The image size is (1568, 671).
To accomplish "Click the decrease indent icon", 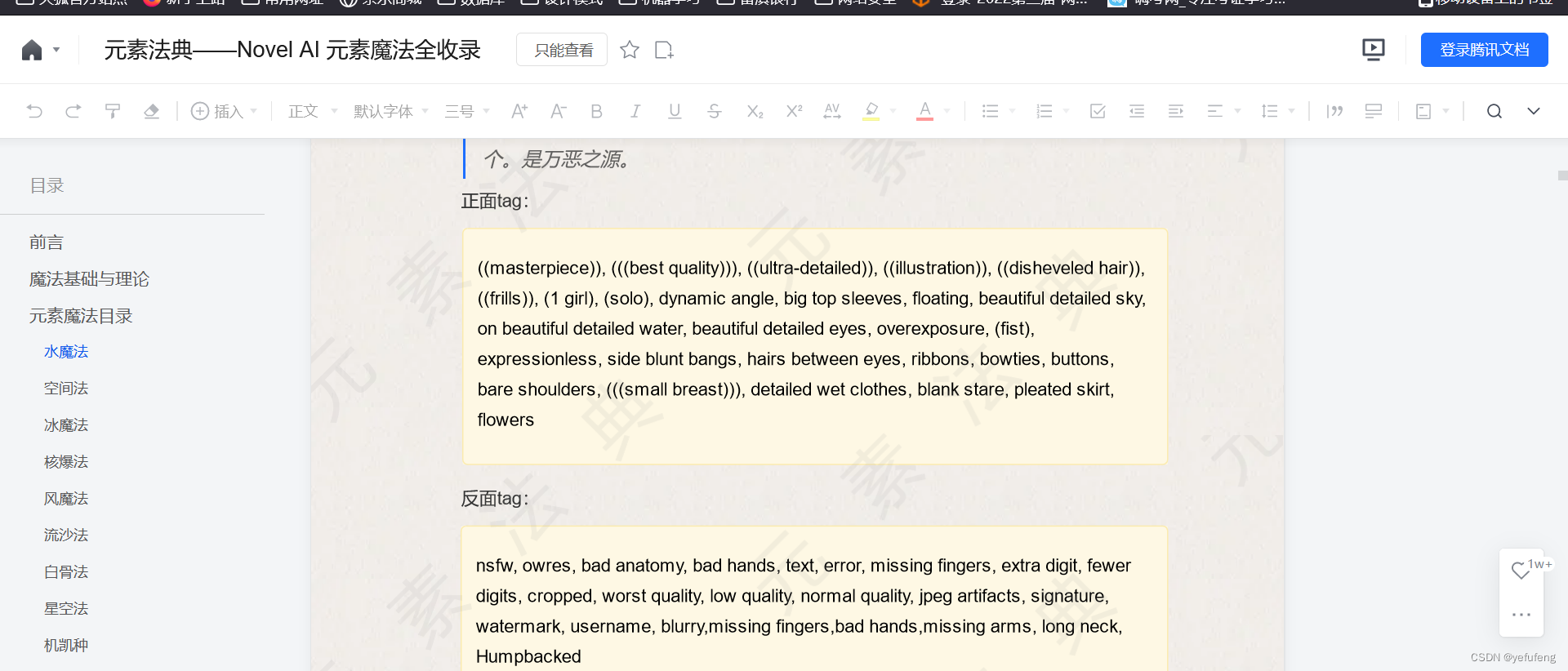I will pyautogui.click(x=1137, y=111).
